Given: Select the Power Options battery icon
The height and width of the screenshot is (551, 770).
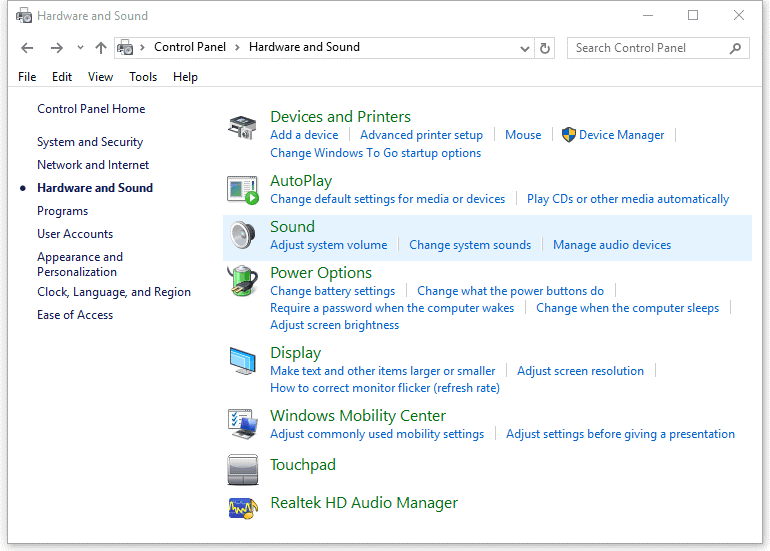Looking at the screenshot, I should pos(242,281).
